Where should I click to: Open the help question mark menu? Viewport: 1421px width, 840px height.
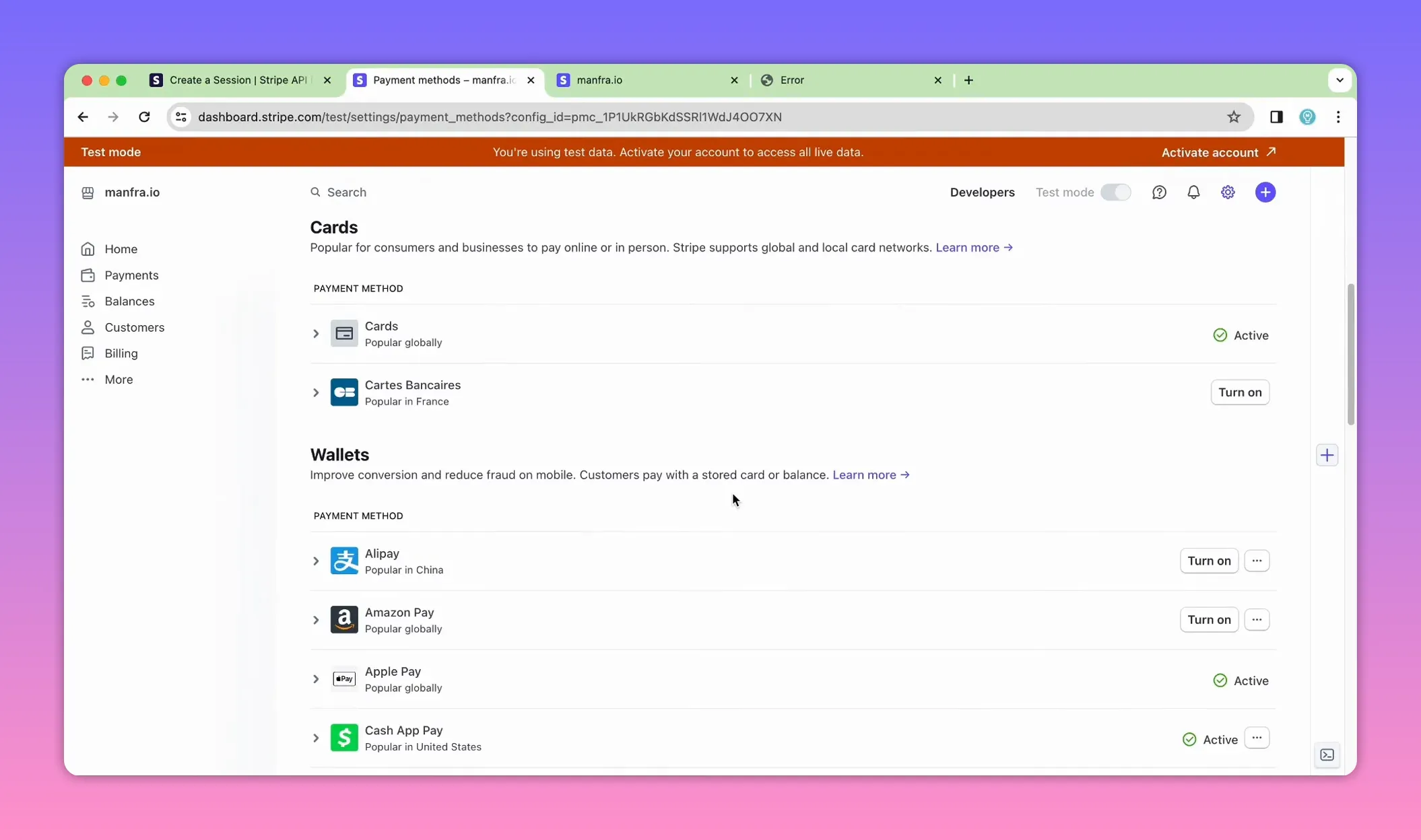1159,193
